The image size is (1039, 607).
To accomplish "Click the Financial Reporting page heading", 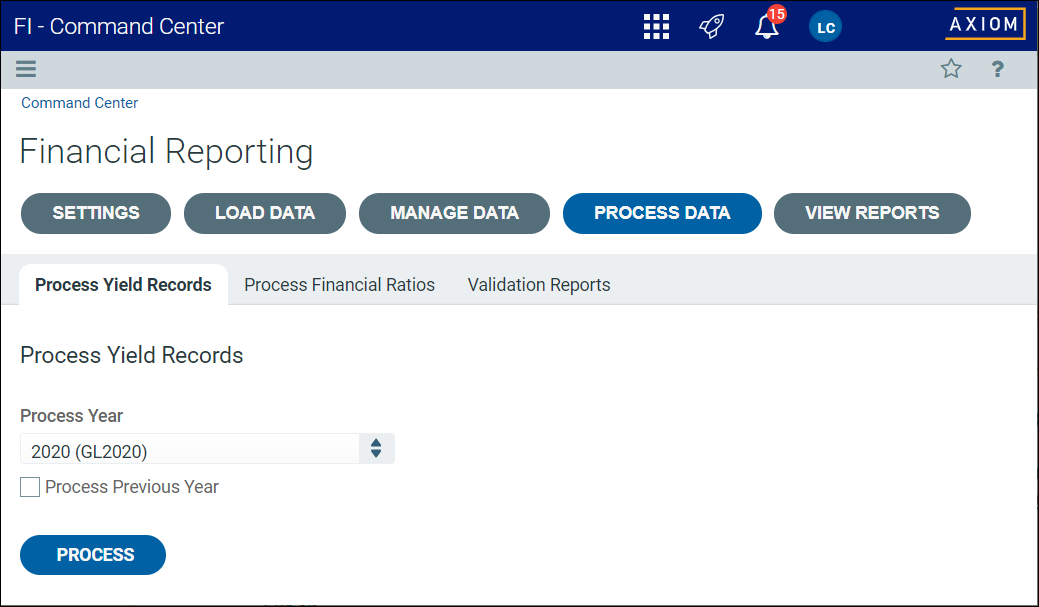I will click(x=166, y=152).
